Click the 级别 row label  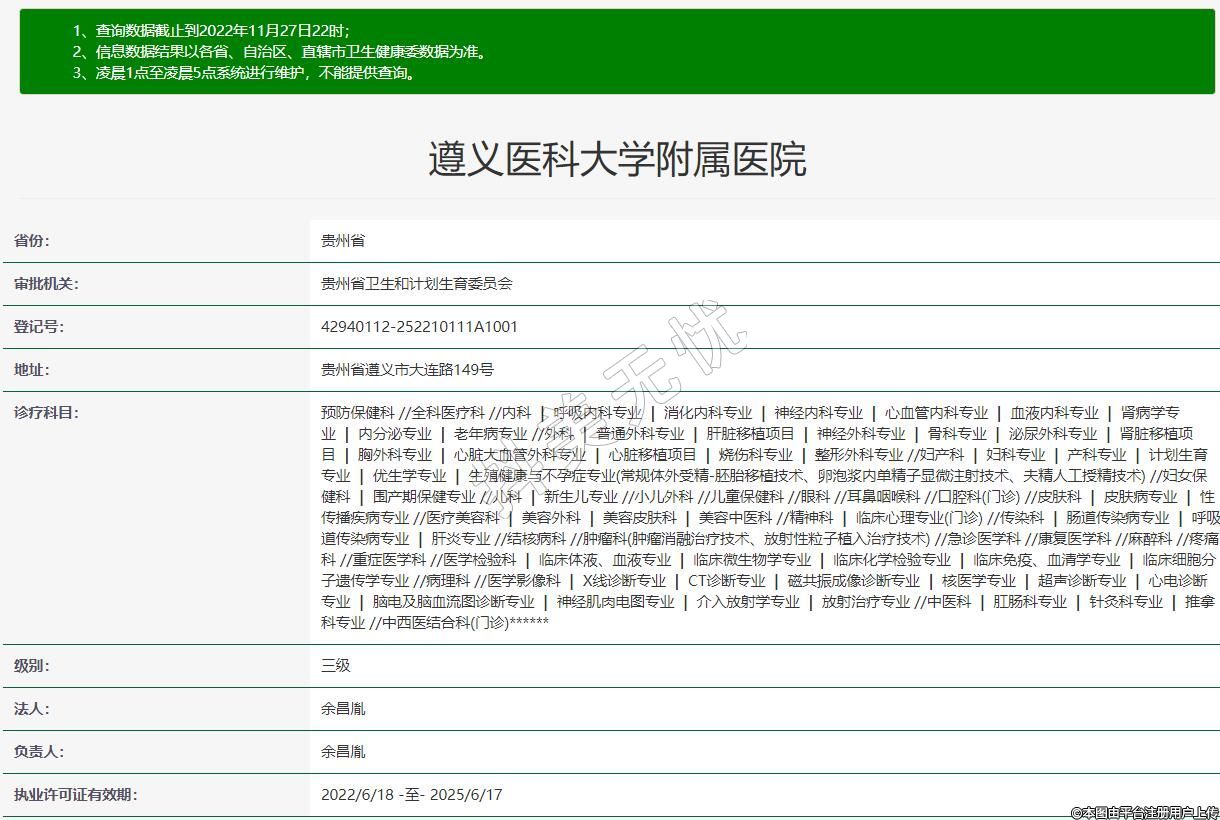pyautogui.click(x=31, y=666)
